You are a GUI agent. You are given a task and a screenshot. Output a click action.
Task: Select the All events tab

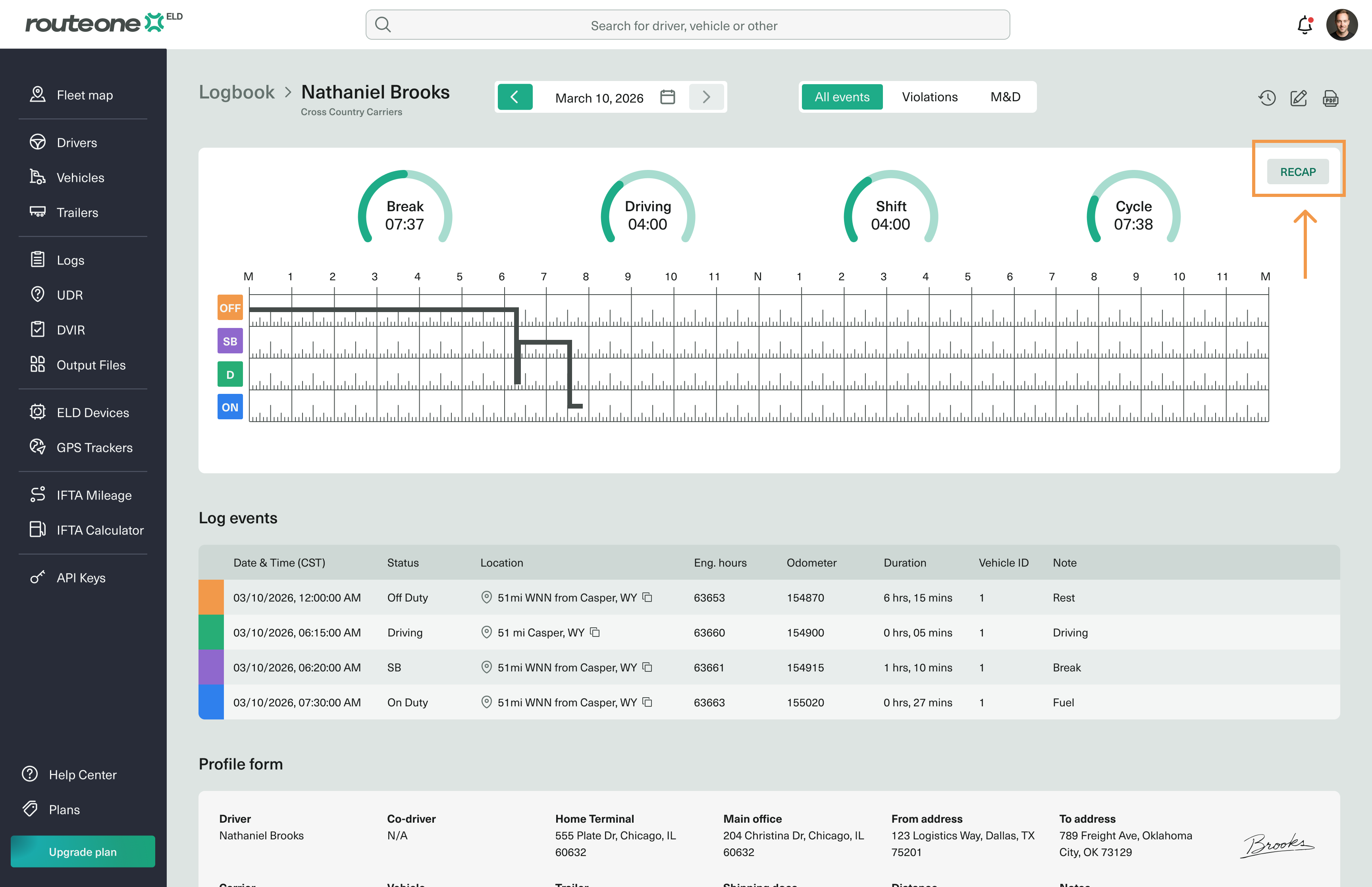click(842, 97)
